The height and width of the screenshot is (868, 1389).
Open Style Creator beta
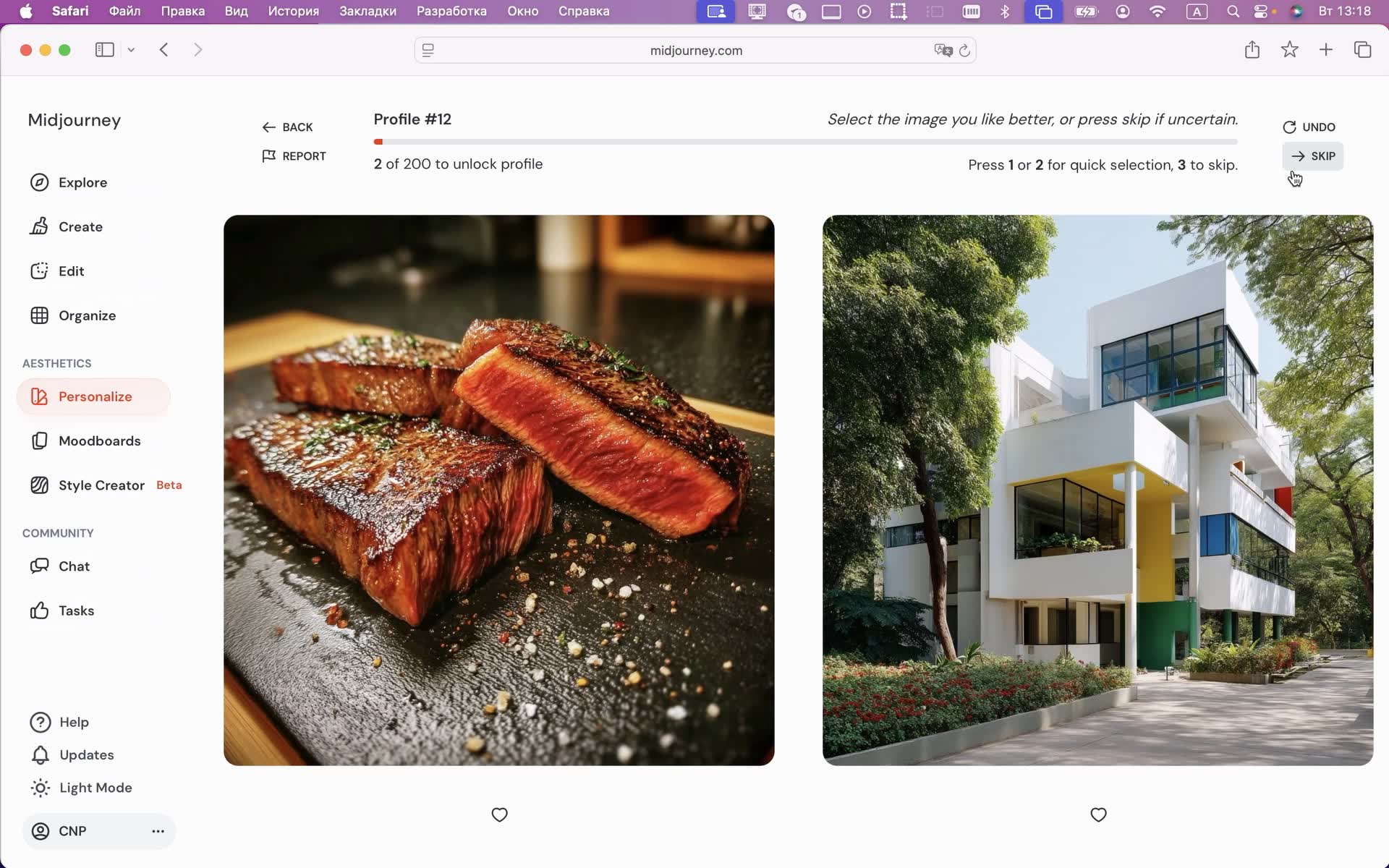pyautogui.click(x=101, y=485)
